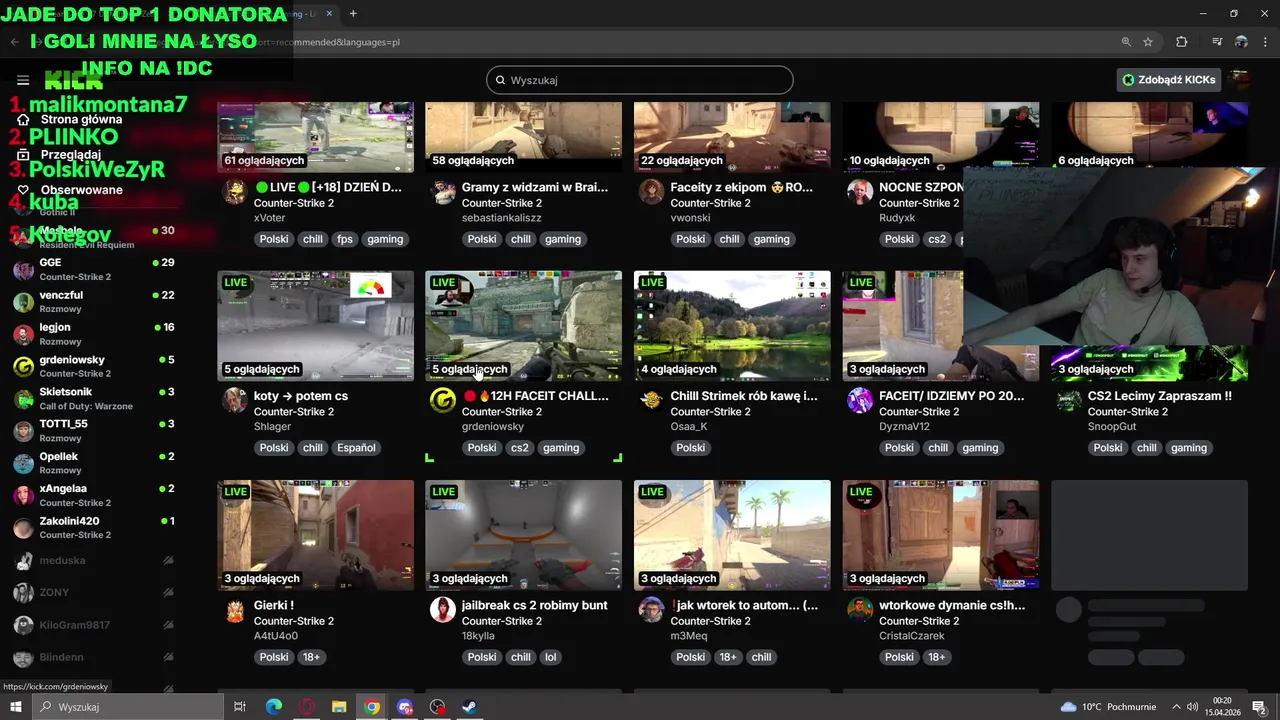This screenshot has height=720, width=1280.
Task: Open Opellek channel in sidebar
Action: (x=94, y=462)
